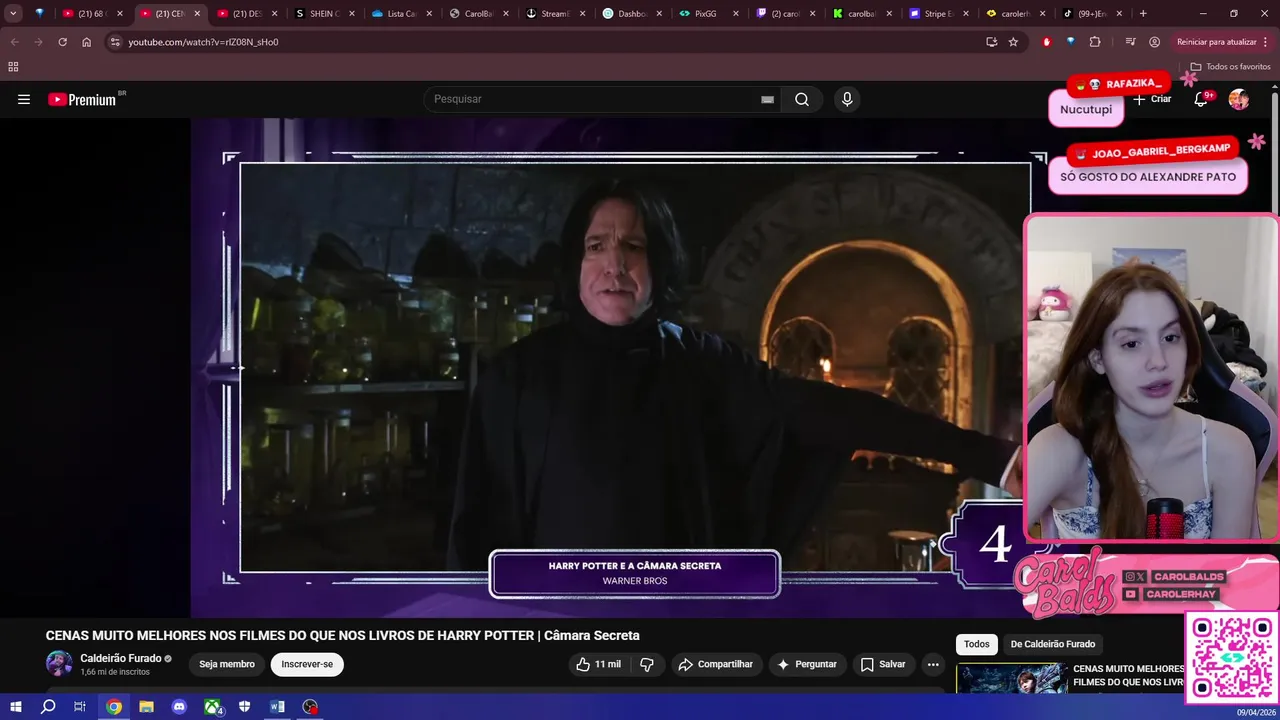1280x720 pixels.
Task: Like the video with 11 mil likes
Action: 598,664
